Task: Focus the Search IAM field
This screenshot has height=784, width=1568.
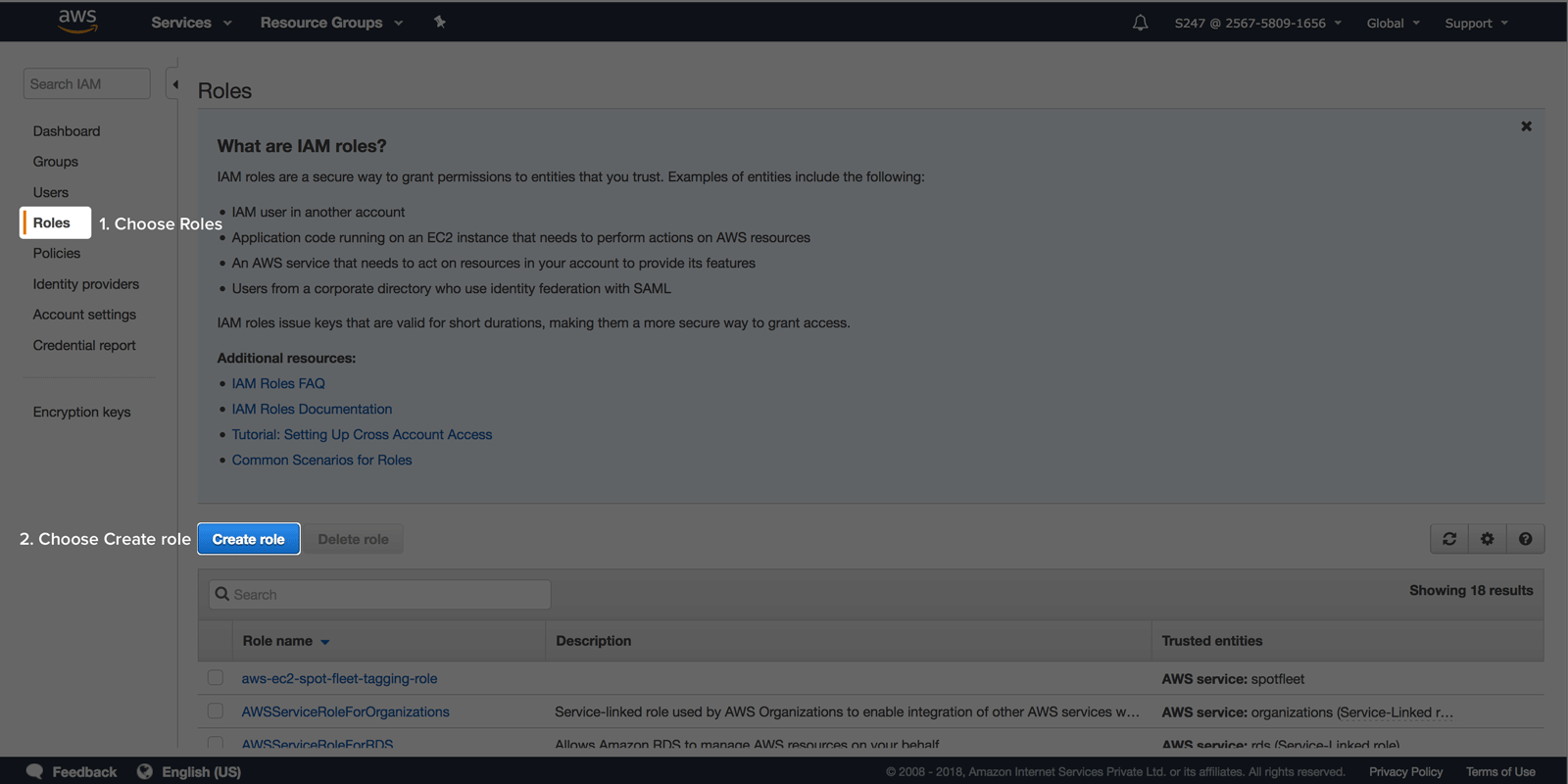Action: coord(87,84)
